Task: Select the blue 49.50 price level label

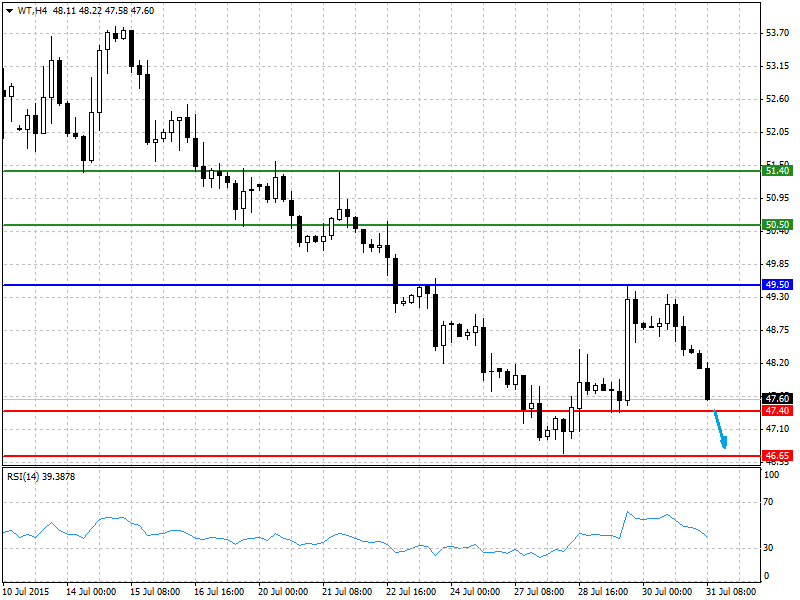Action: point(777,285)
